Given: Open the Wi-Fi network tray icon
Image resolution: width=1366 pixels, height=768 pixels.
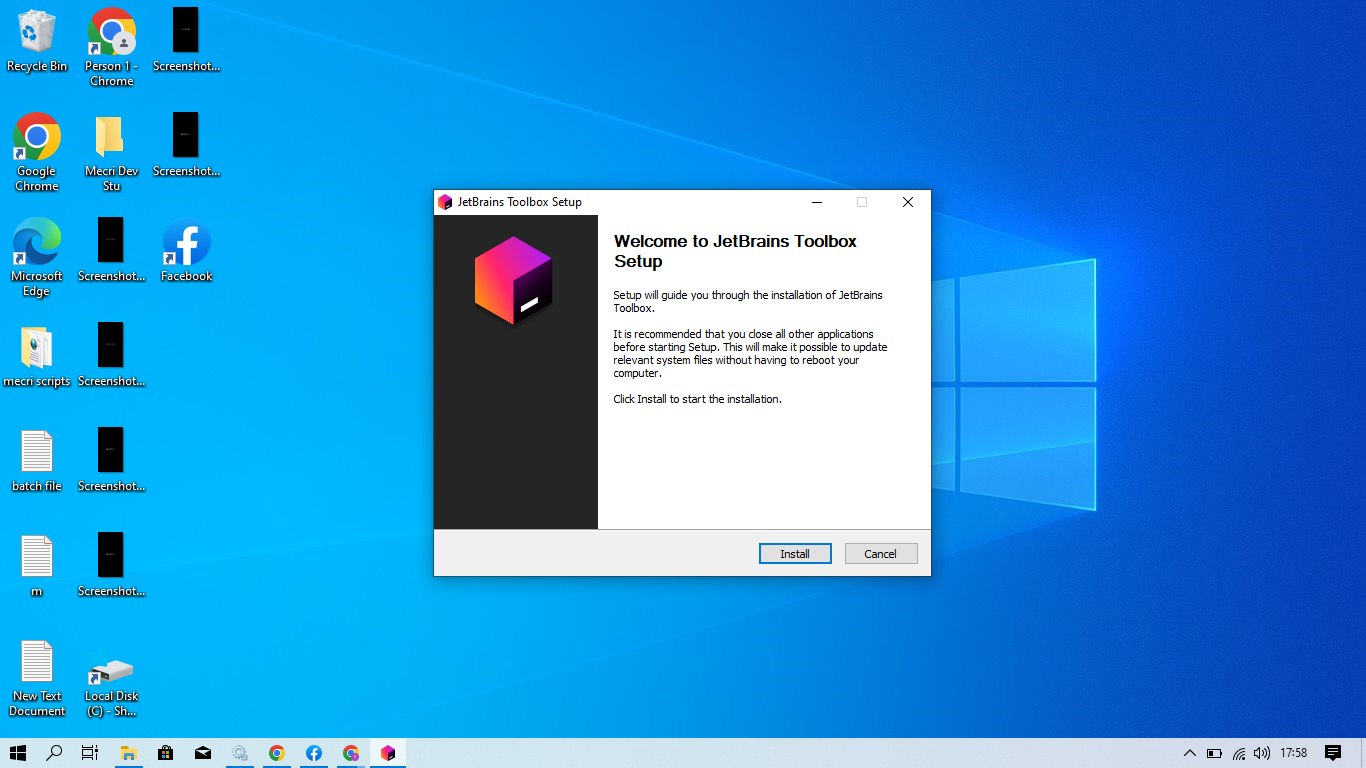Looking at the screenshot, I should [1239, 753].
